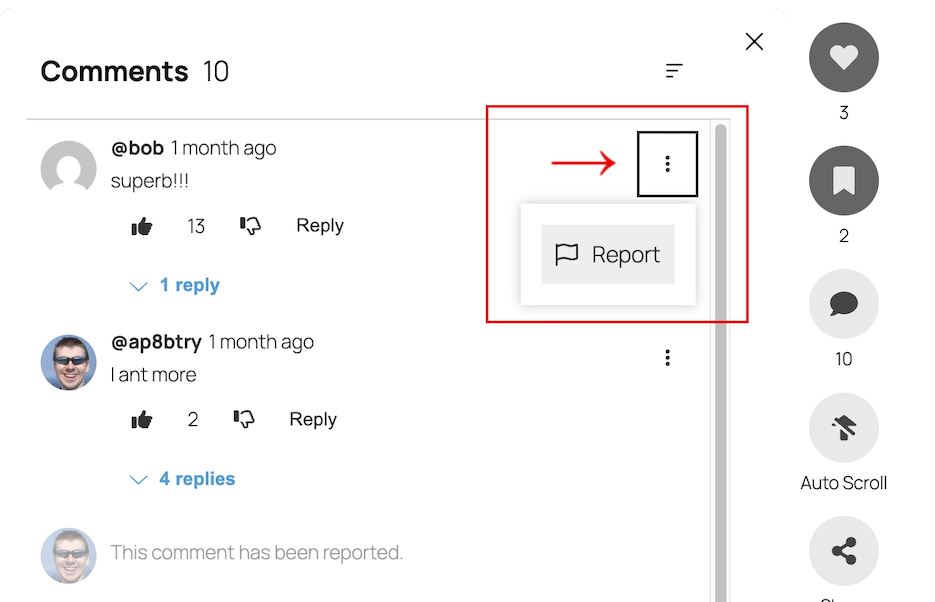Expand "1 reply" under @bob's comment
This screenshot has width=935, height=602.
pos(176,286)
